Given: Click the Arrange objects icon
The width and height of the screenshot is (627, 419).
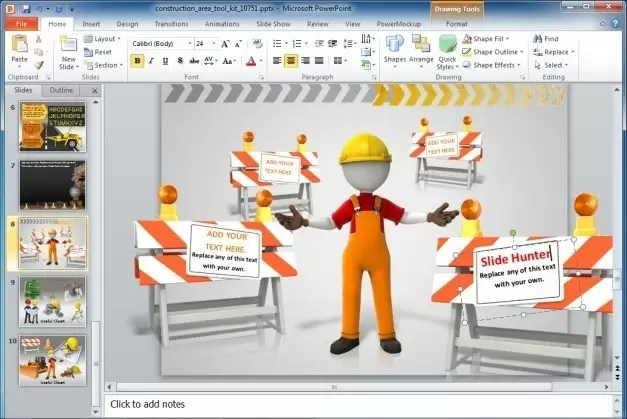Looking at the screenshot, I should pyautogui.click(x=421, y=50).
